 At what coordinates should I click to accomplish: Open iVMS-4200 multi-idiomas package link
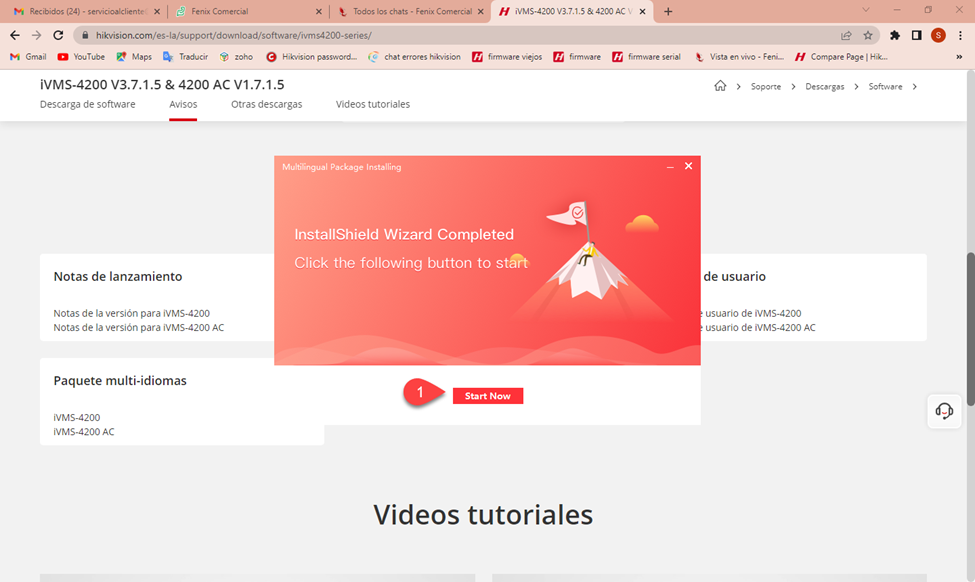(x=76, y=418)
